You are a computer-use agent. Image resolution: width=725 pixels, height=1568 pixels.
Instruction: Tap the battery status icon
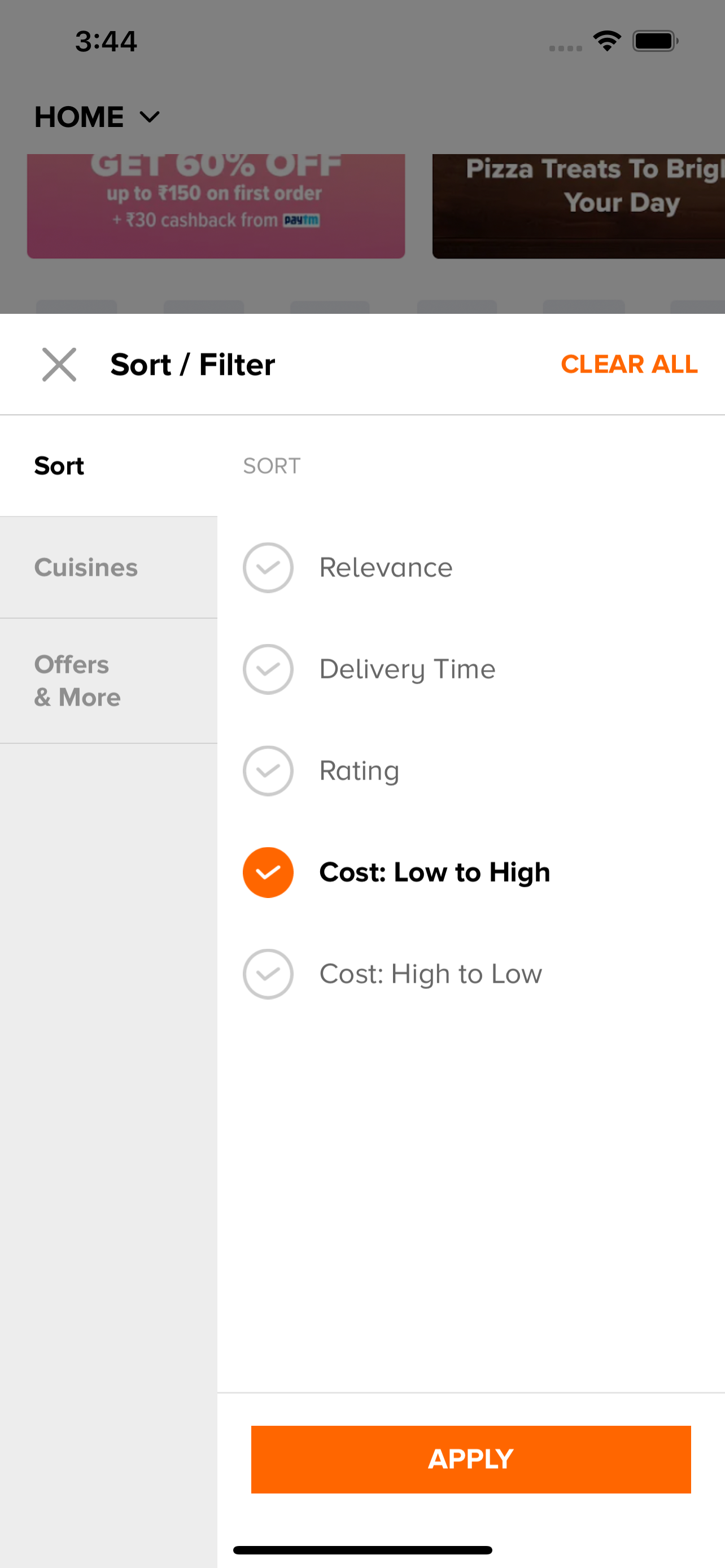(x=654, y=41)
